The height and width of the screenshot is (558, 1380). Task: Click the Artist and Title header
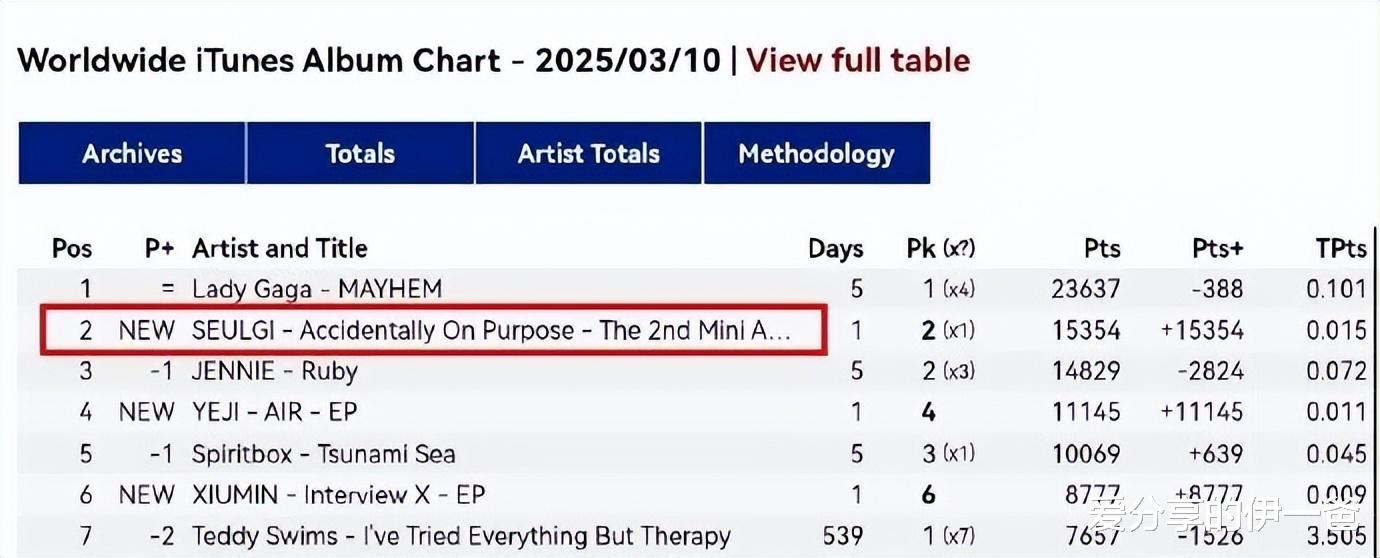pos(280,248)
